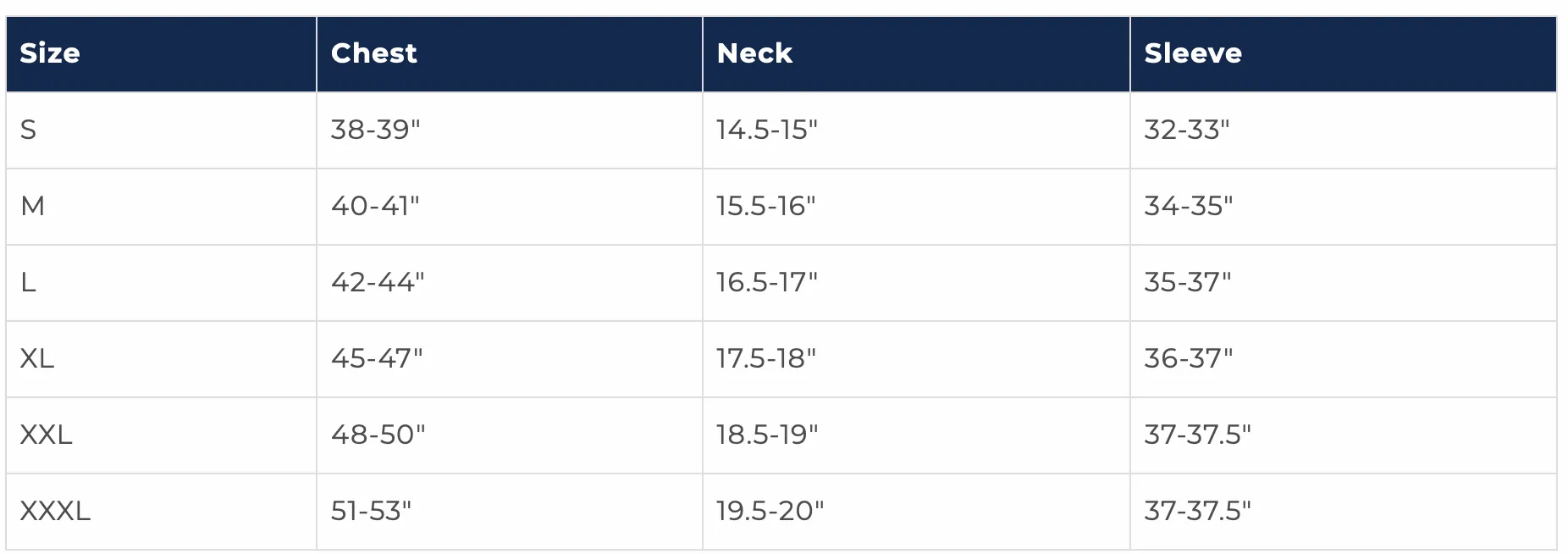The height and width of the screenshot is (554, 1568).
Task: Click the 35-37" sleeve measurement
Action: (1188, 282)
